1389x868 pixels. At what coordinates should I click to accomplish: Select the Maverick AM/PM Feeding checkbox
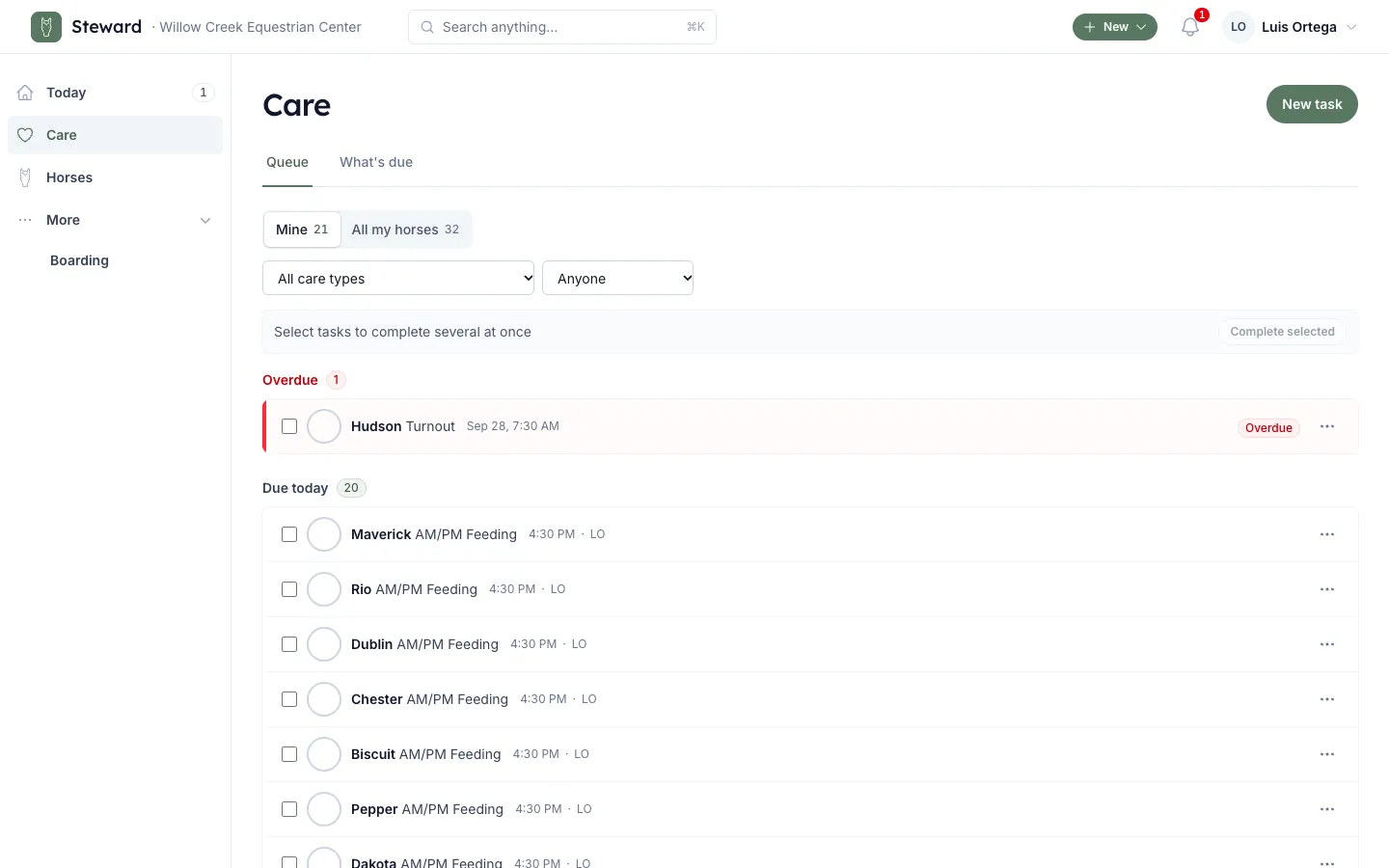click(289, 534)
